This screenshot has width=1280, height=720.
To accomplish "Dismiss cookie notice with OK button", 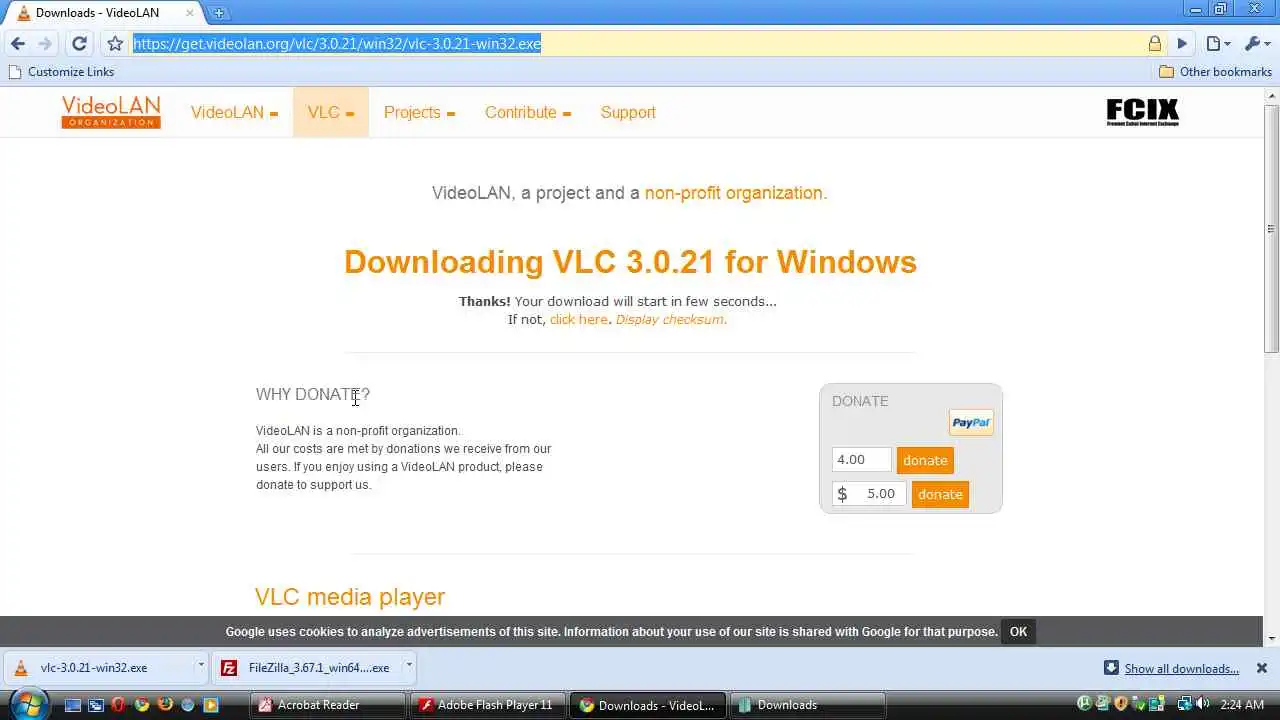I will [x=1018, y=632].
